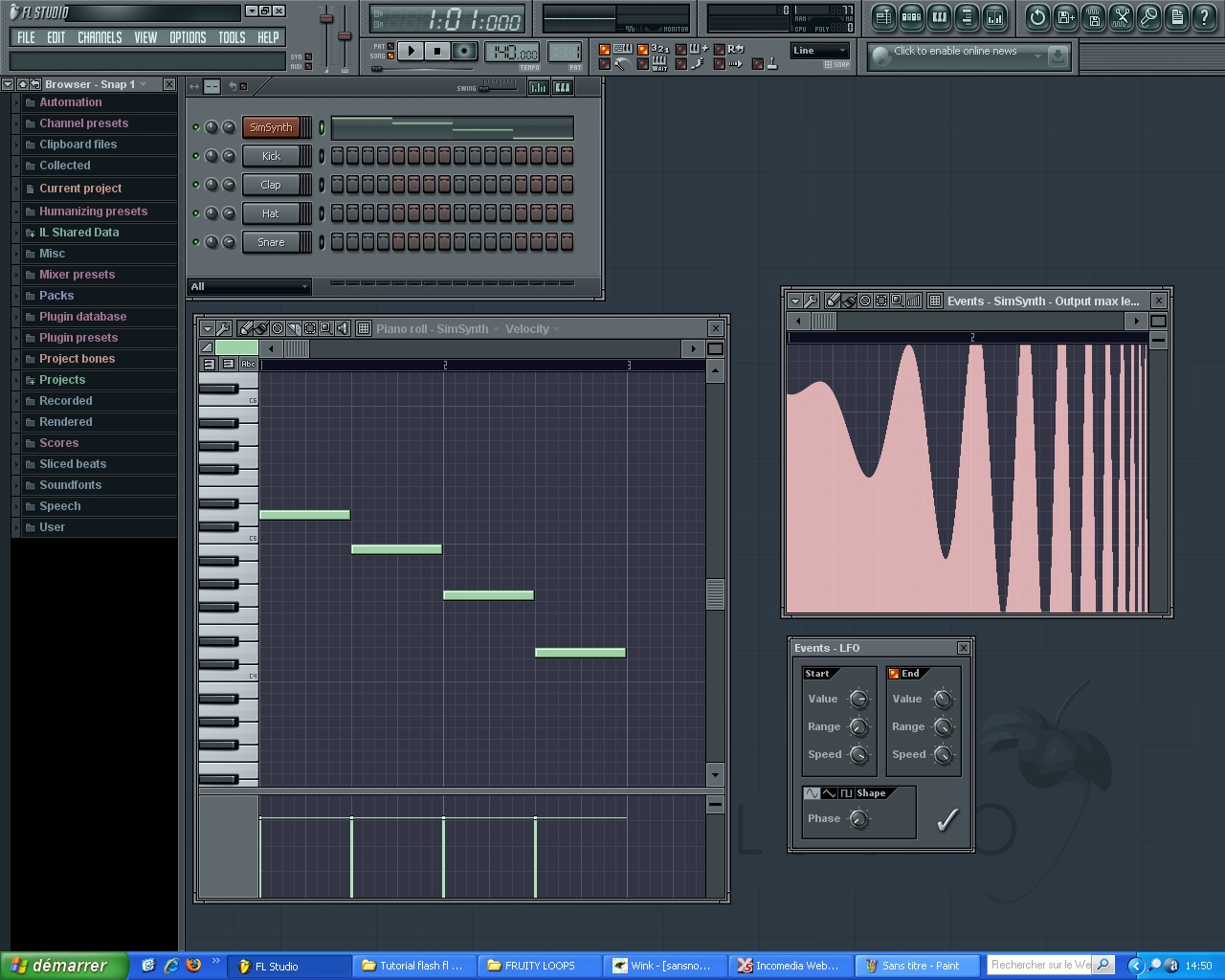The width and height of the screenshot is (1225, 980).
Task: Adjust the swing slider in step sequencer
Action: (x=498, y=88)
